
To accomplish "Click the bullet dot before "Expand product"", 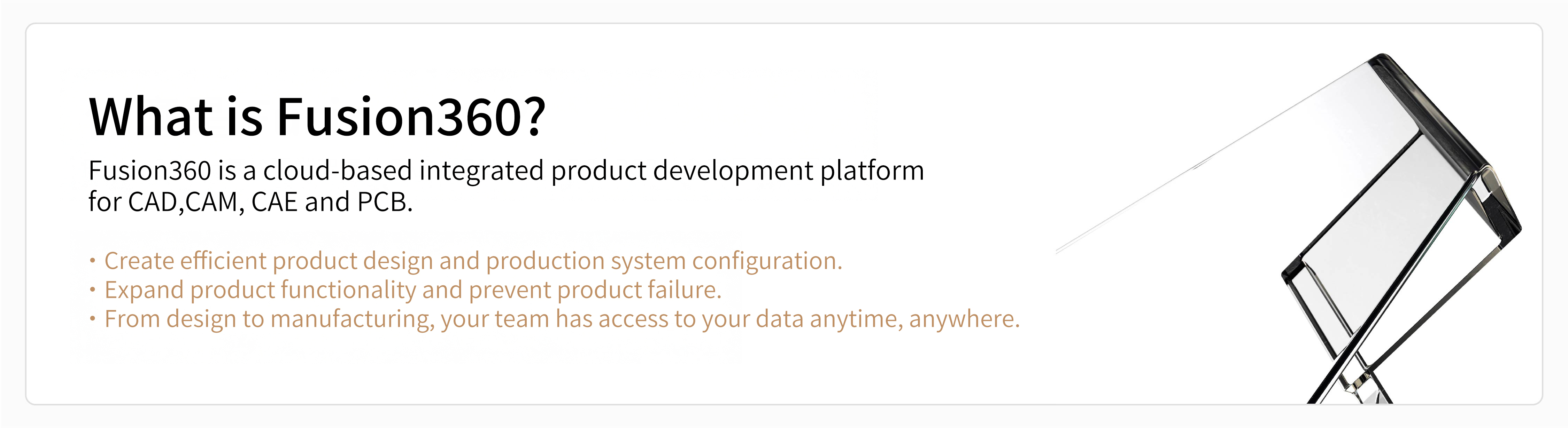I will pos(93,291).
